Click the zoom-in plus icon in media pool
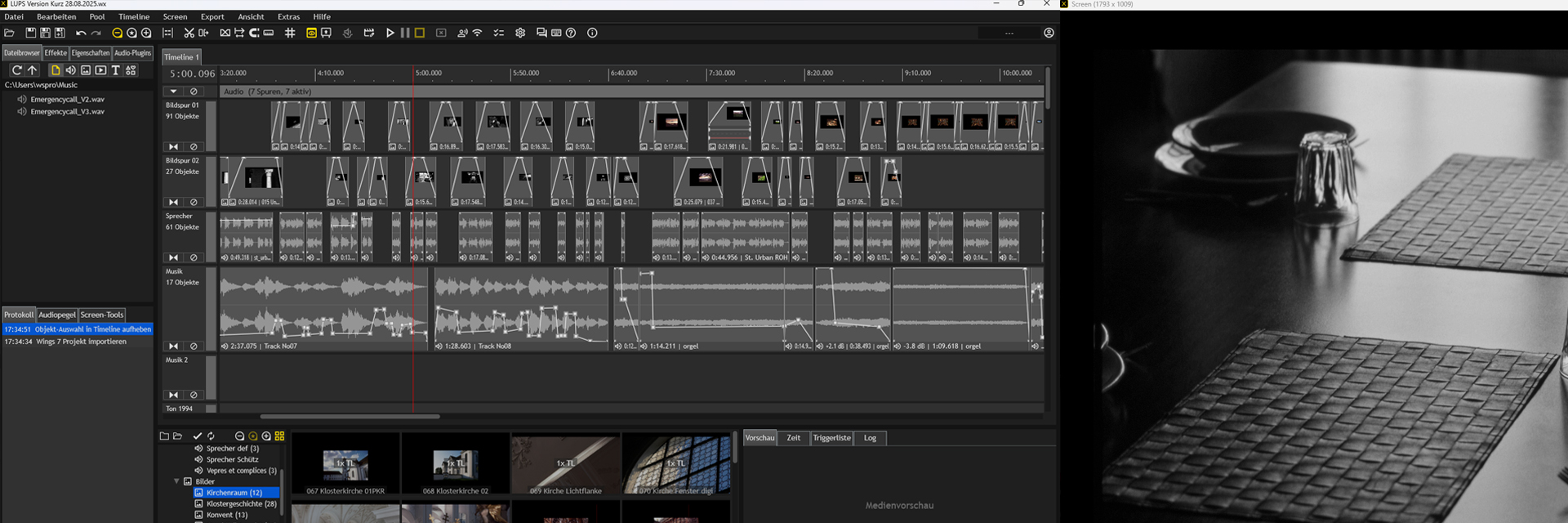The height and width of the screenshot is (523, 1568). (266, 436)
